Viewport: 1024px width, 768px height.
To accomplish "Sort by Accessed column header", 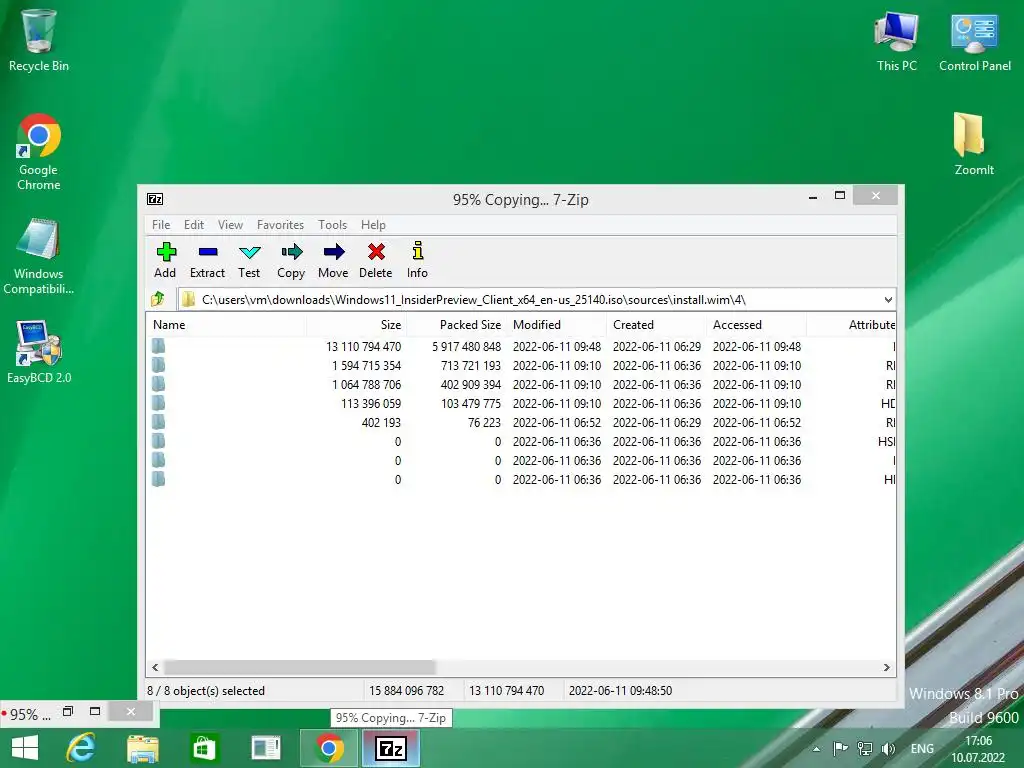I will pos(756,325).
